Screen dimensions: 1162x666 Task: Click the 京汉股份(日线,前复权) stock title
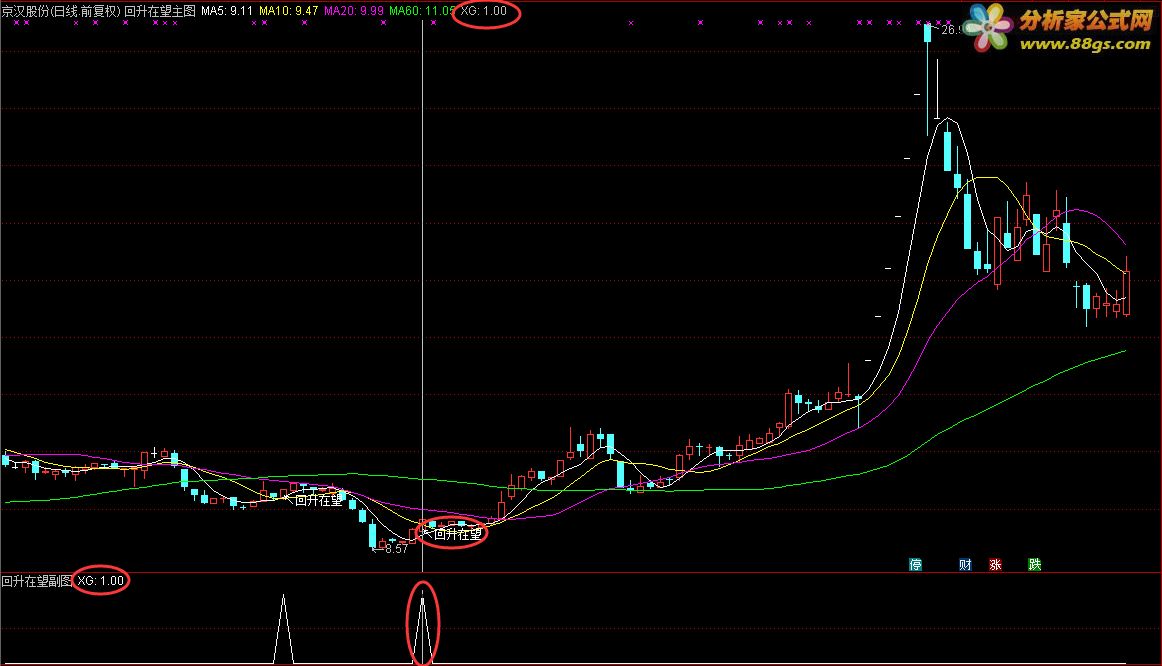[x=61, y=11]
